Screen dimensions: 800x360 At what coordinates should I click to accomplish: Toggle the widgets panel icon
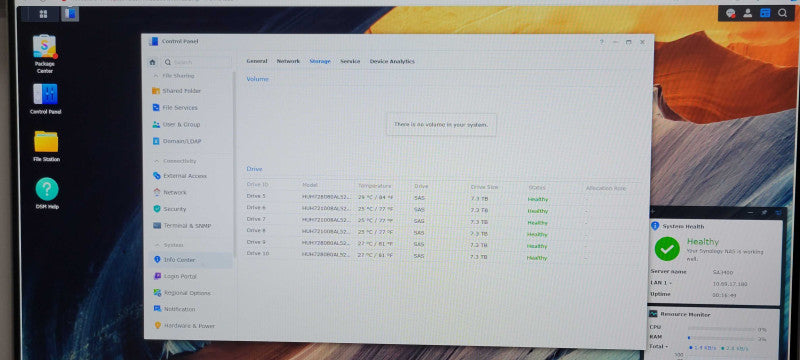point(765,13)
